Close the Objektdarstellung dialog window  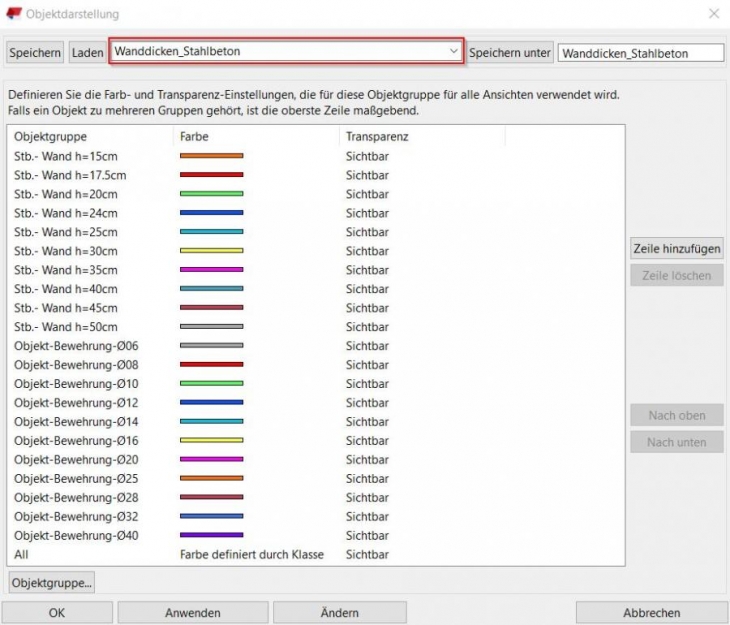pos(713,14)
